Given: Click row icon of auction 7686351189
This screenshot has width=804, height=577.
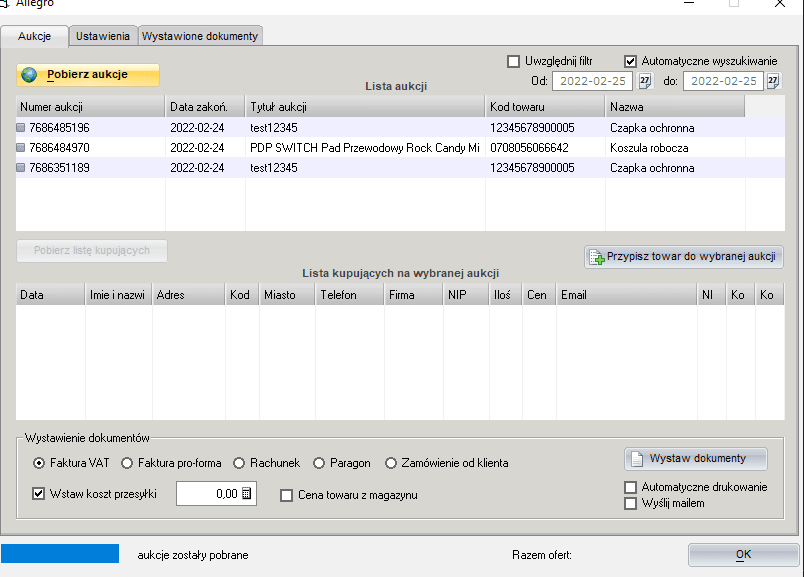Looking at the screenshot, I should 22,168.
